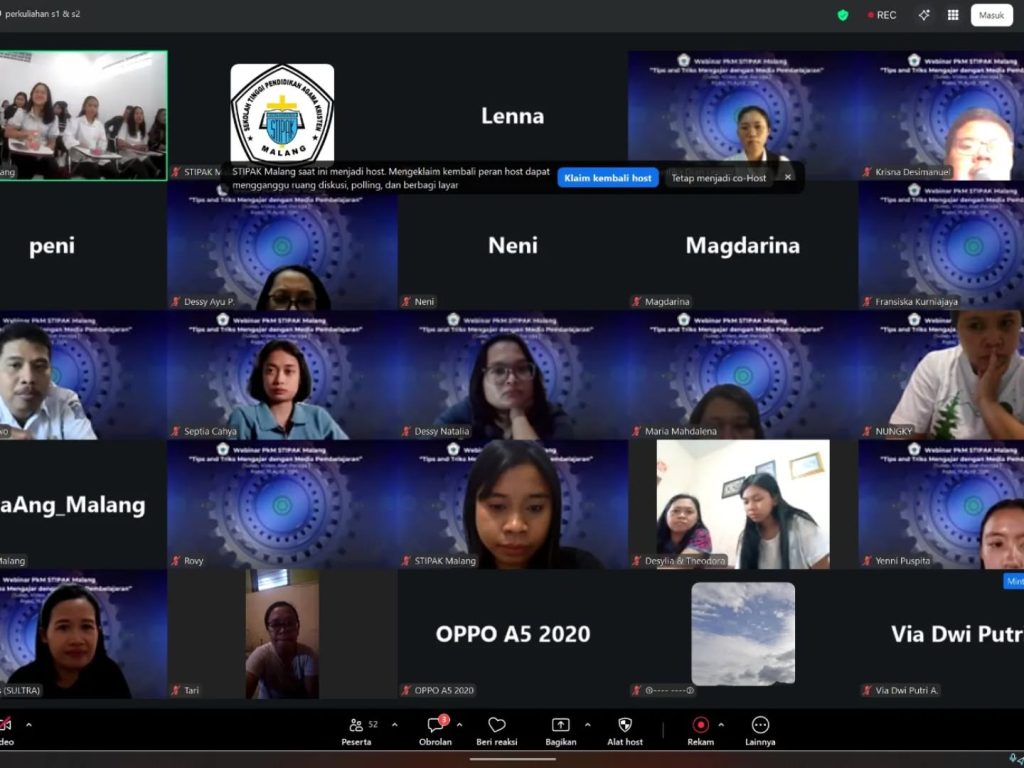The width and height of the screenshot is (1024, 768).
Task: Click the green encryption shield icon
Action: [843, 15]
